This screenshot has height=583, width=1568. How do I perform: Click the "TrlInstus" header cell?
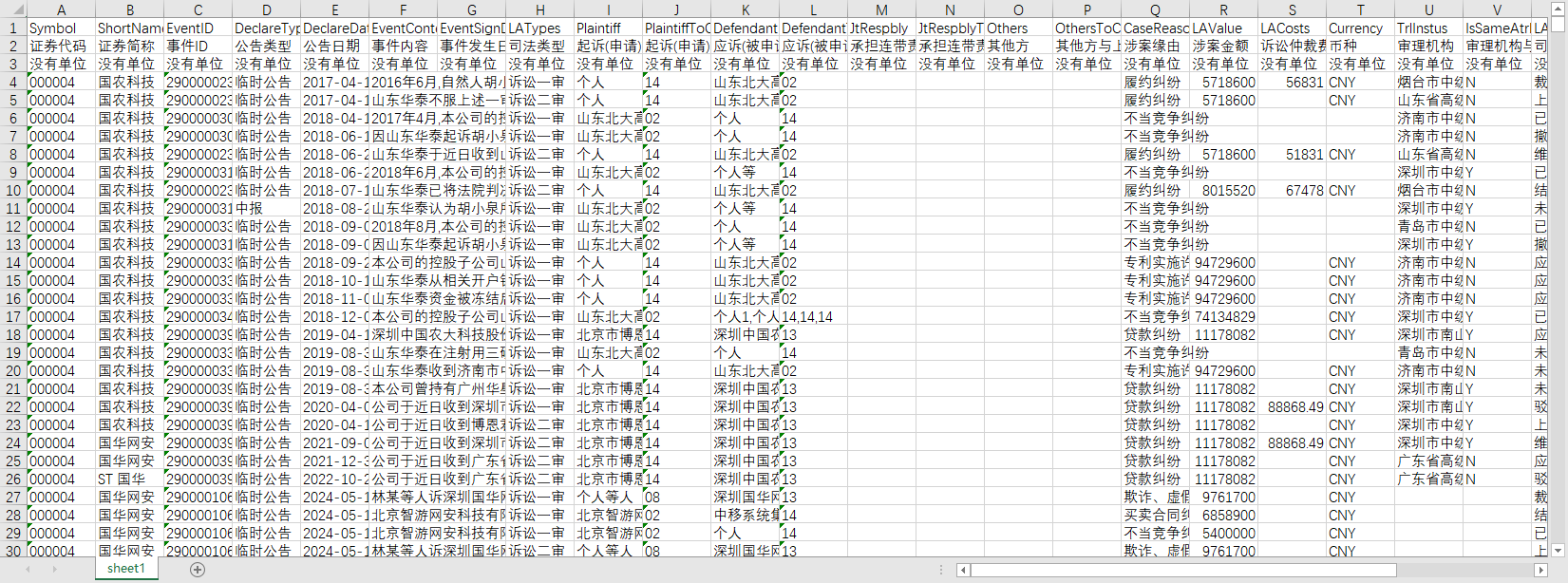tap(1428, 28)
